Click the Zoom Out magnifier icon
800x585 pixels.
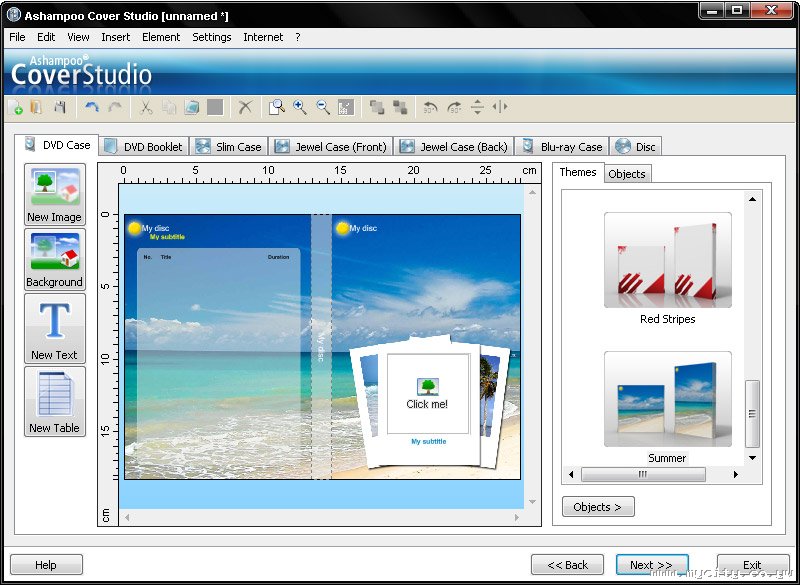pos(323,107)
